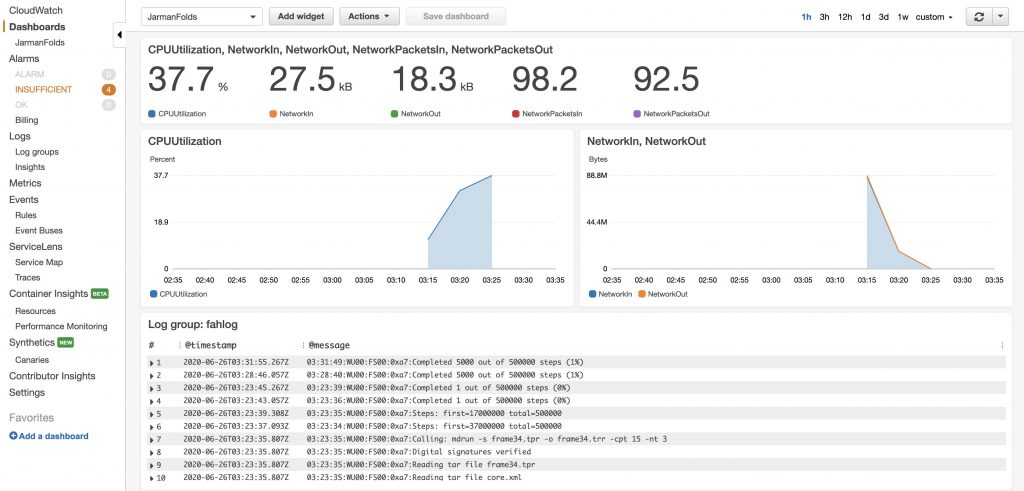Toggle the NetworkOut legend in the network chart
Screen dimensions: 1024x491
662,294
